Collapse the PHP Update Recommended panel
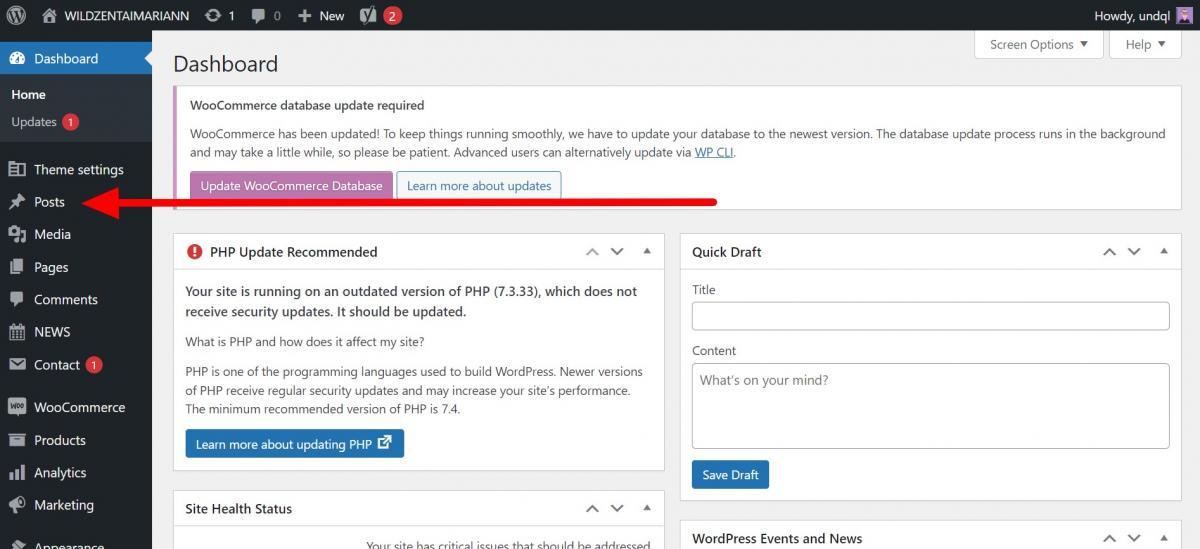Screen dimensions: 1200x549 647,252
